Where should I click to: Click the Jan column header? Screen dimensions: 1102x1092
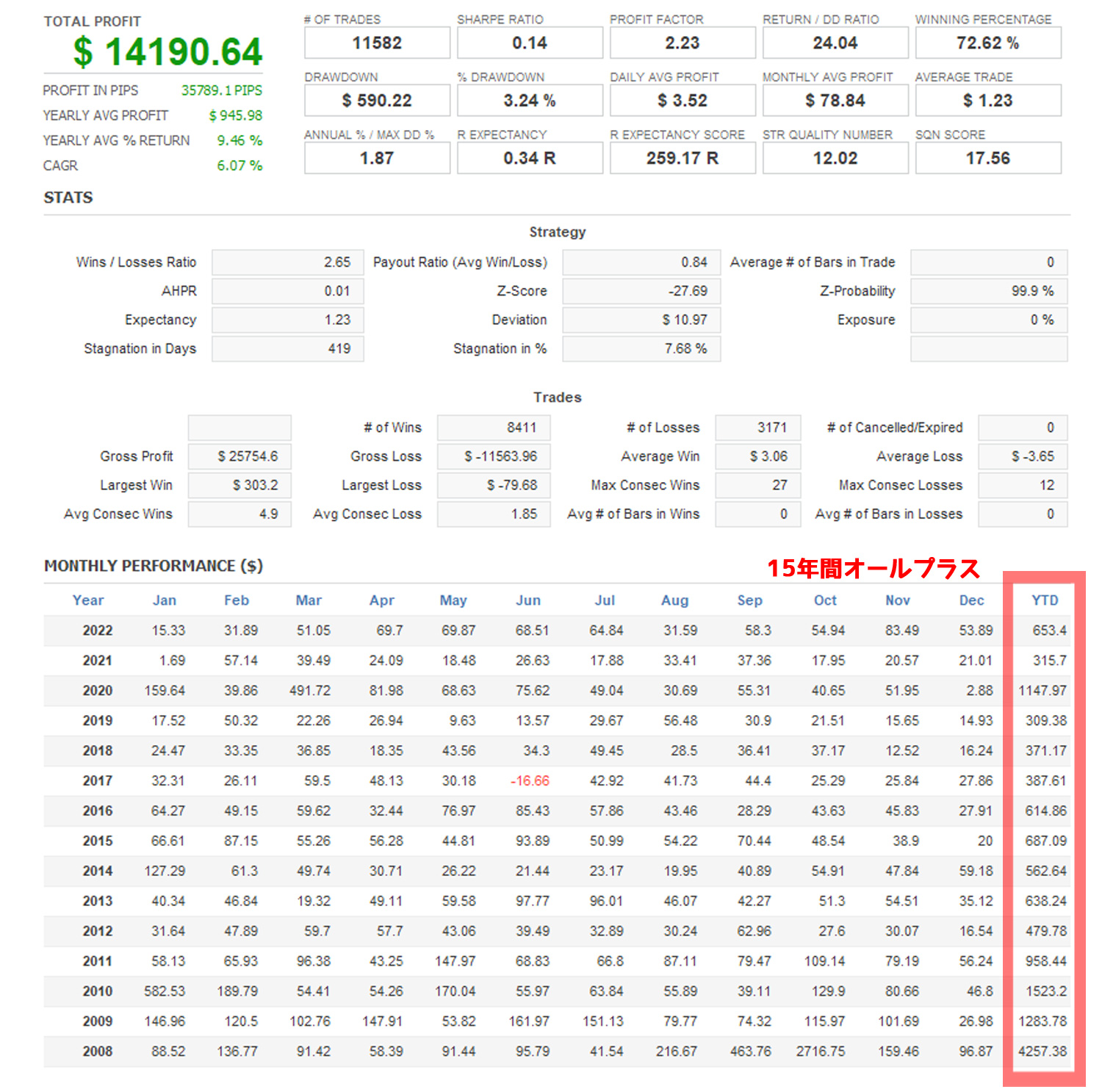[165, 600]
